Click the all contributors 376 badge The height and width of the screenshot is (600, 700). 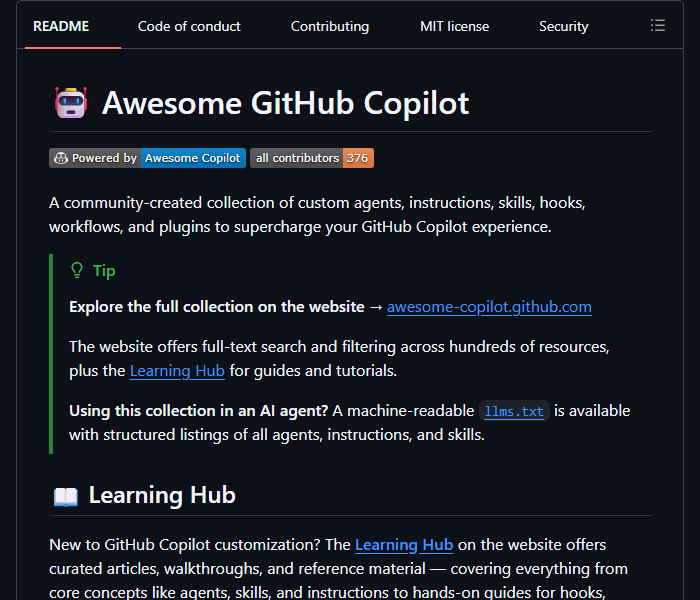[312, 158]
